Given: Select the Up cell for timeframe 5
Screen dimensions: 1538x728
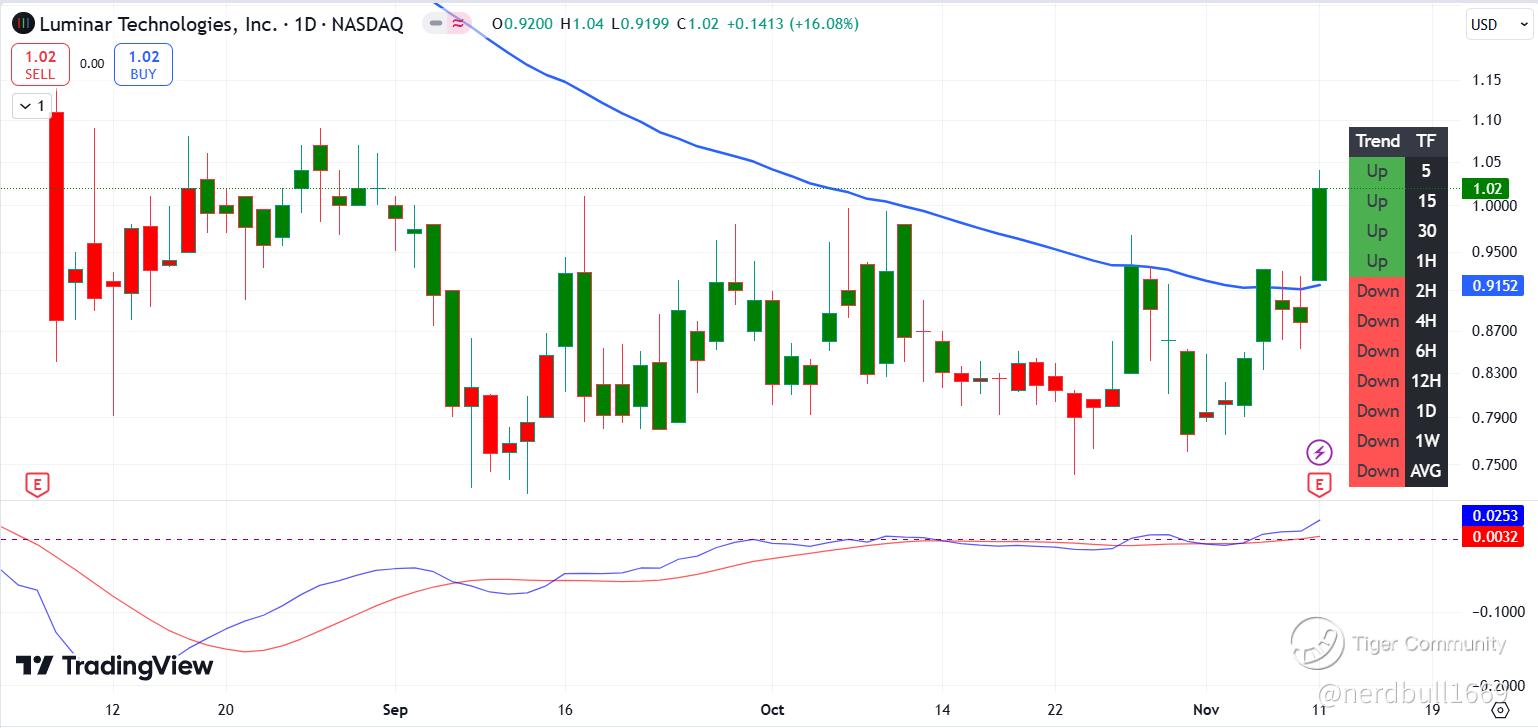Looking at the screenshot, I should click(x=1377, y=171).
